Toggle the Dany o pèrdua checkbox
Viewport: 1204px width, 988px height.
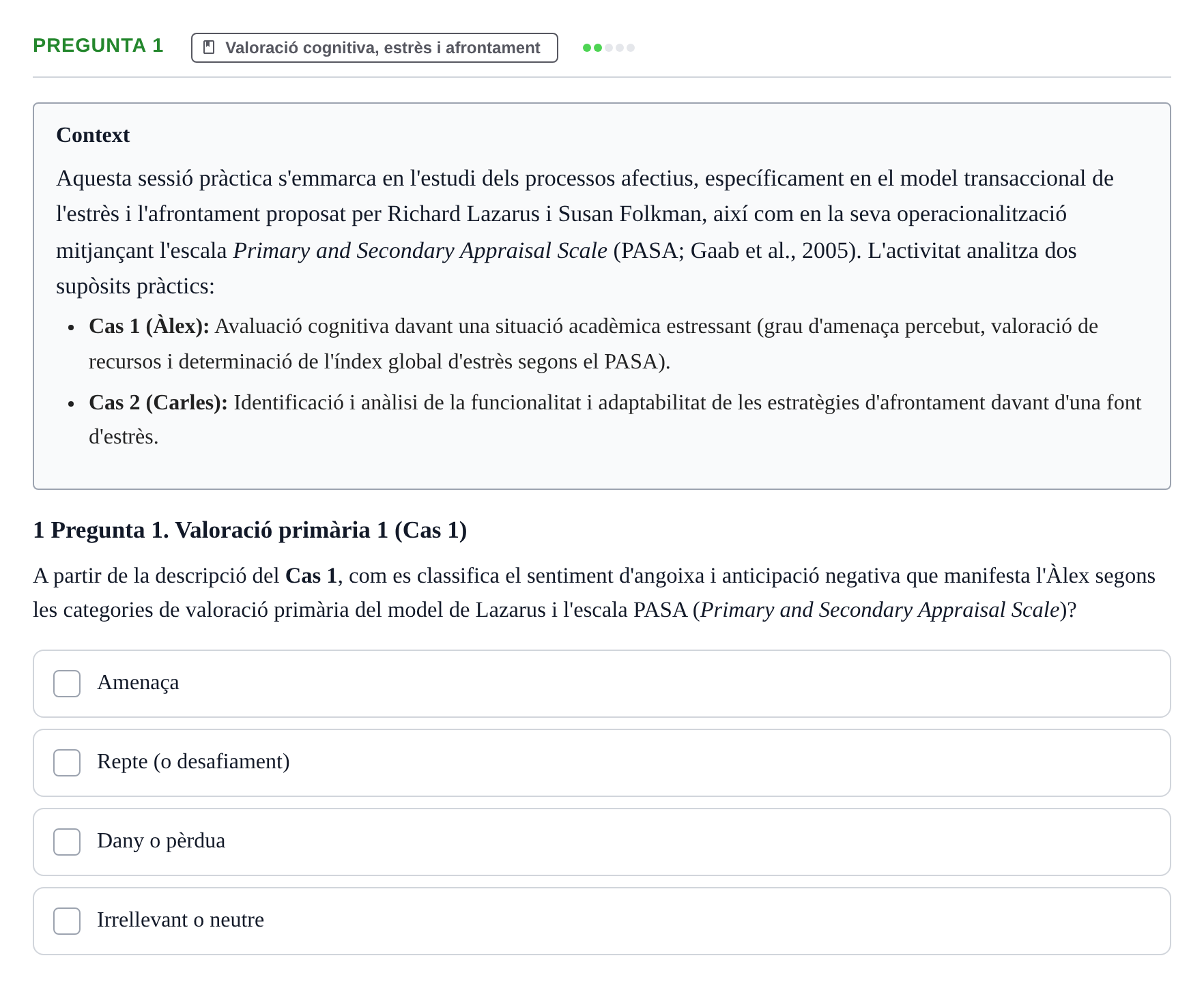[67, 842]
